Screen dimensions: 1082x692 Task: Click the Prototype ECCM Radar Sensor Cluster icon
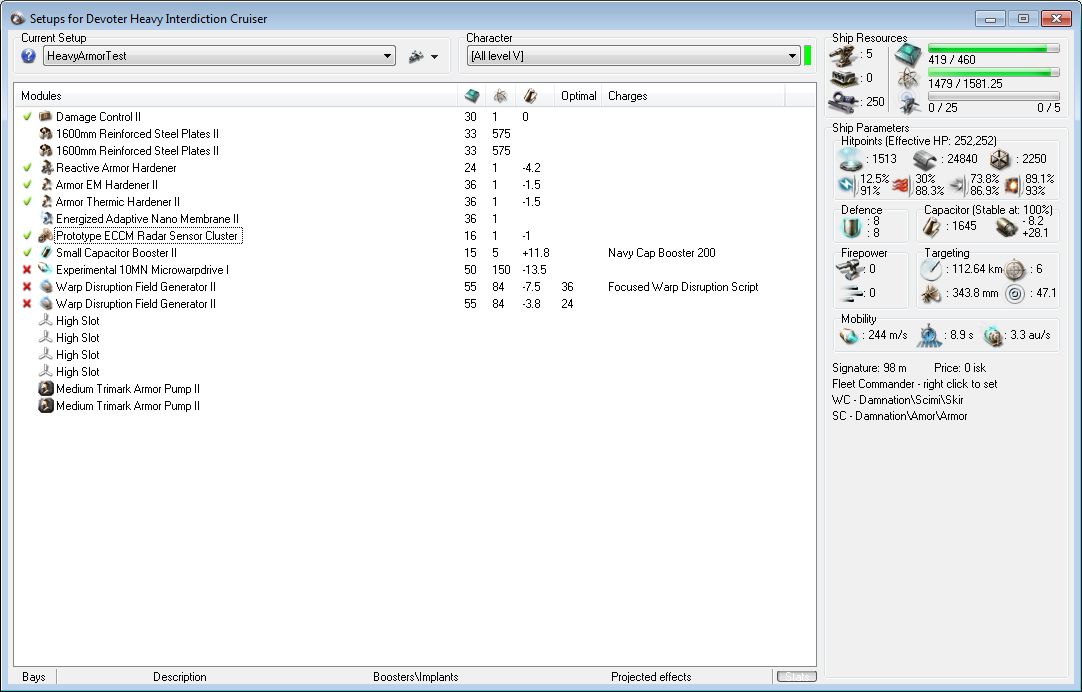click(46, 236)
